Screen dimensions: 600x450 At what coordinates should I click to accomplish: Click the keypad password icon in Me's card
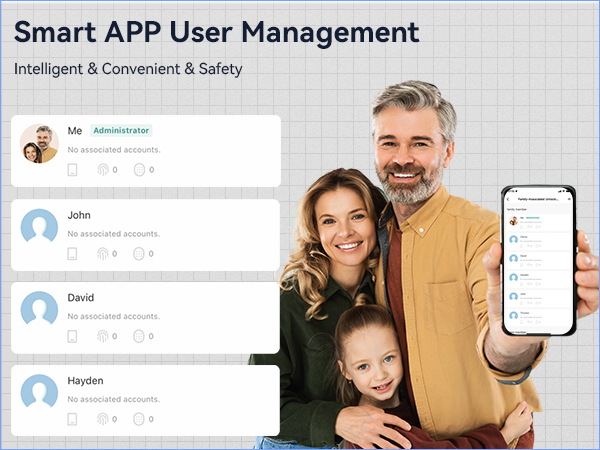139,170
